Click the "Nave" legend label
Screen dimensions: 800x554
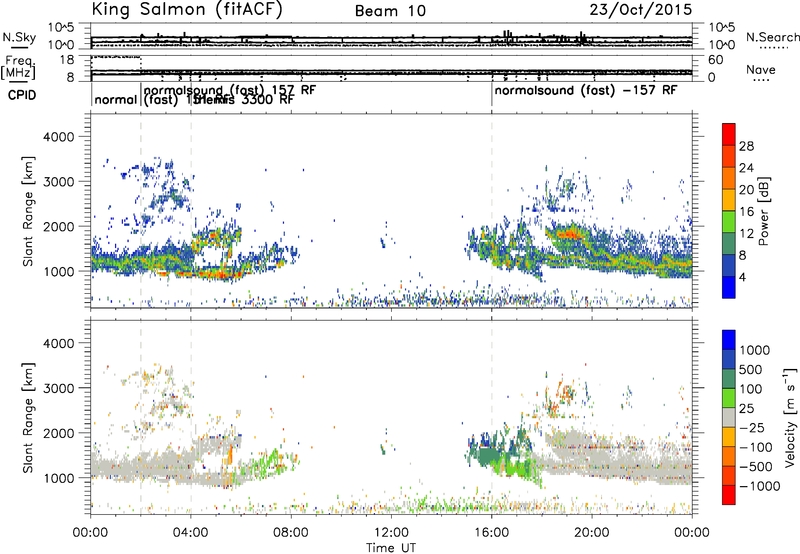(x=760, y=70)
